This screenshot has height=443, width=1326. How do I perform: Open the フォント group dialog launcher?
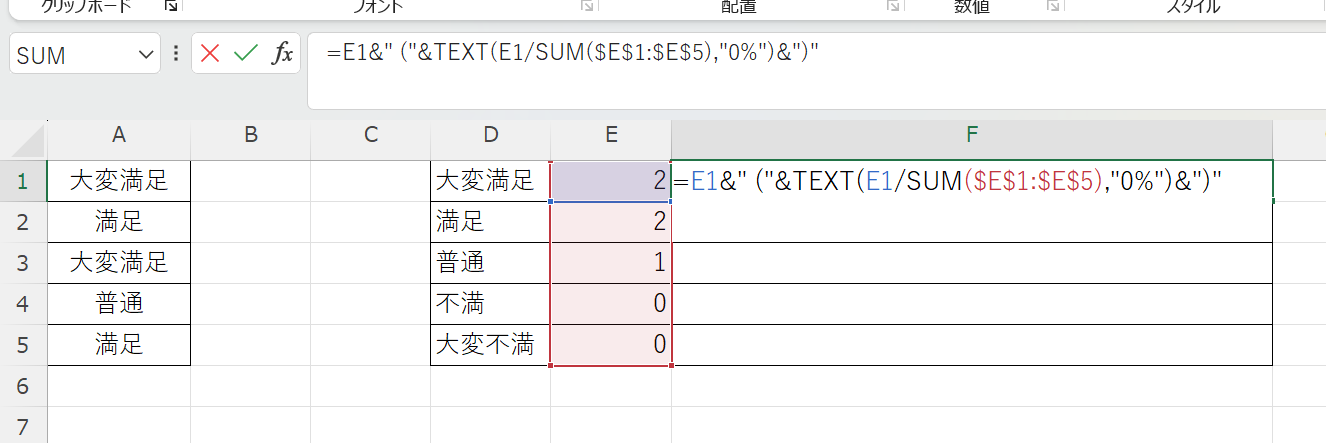click(588, 6)
